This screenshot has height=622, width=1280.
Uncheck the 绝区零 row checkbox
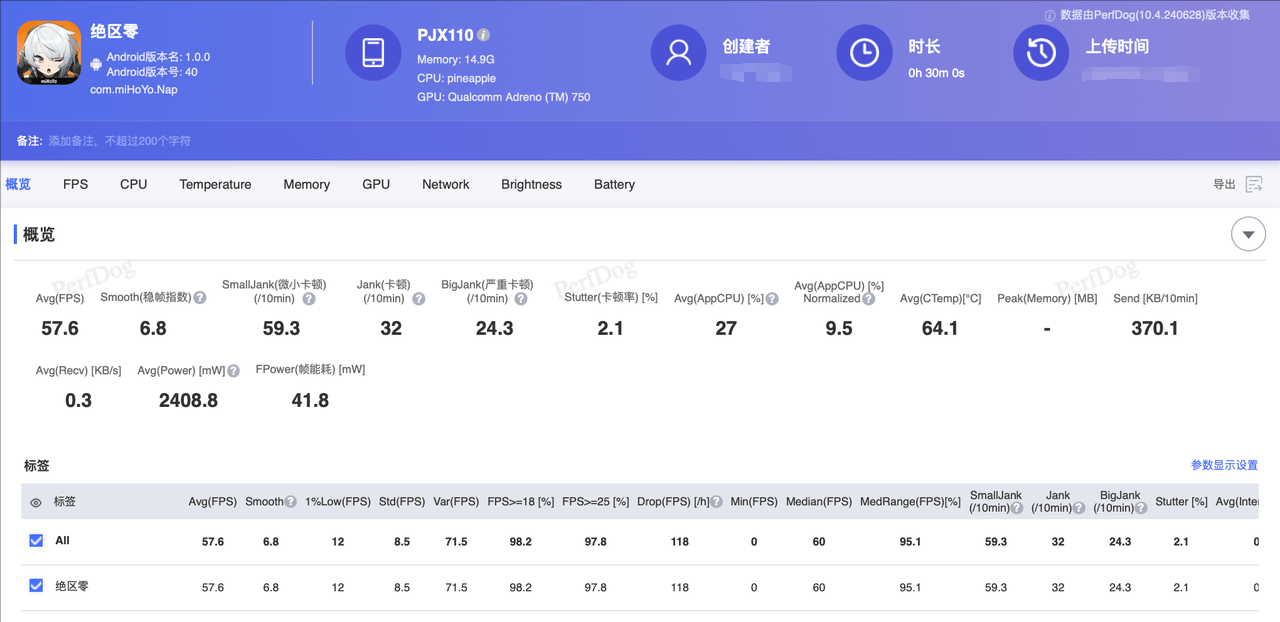(36, 587)
